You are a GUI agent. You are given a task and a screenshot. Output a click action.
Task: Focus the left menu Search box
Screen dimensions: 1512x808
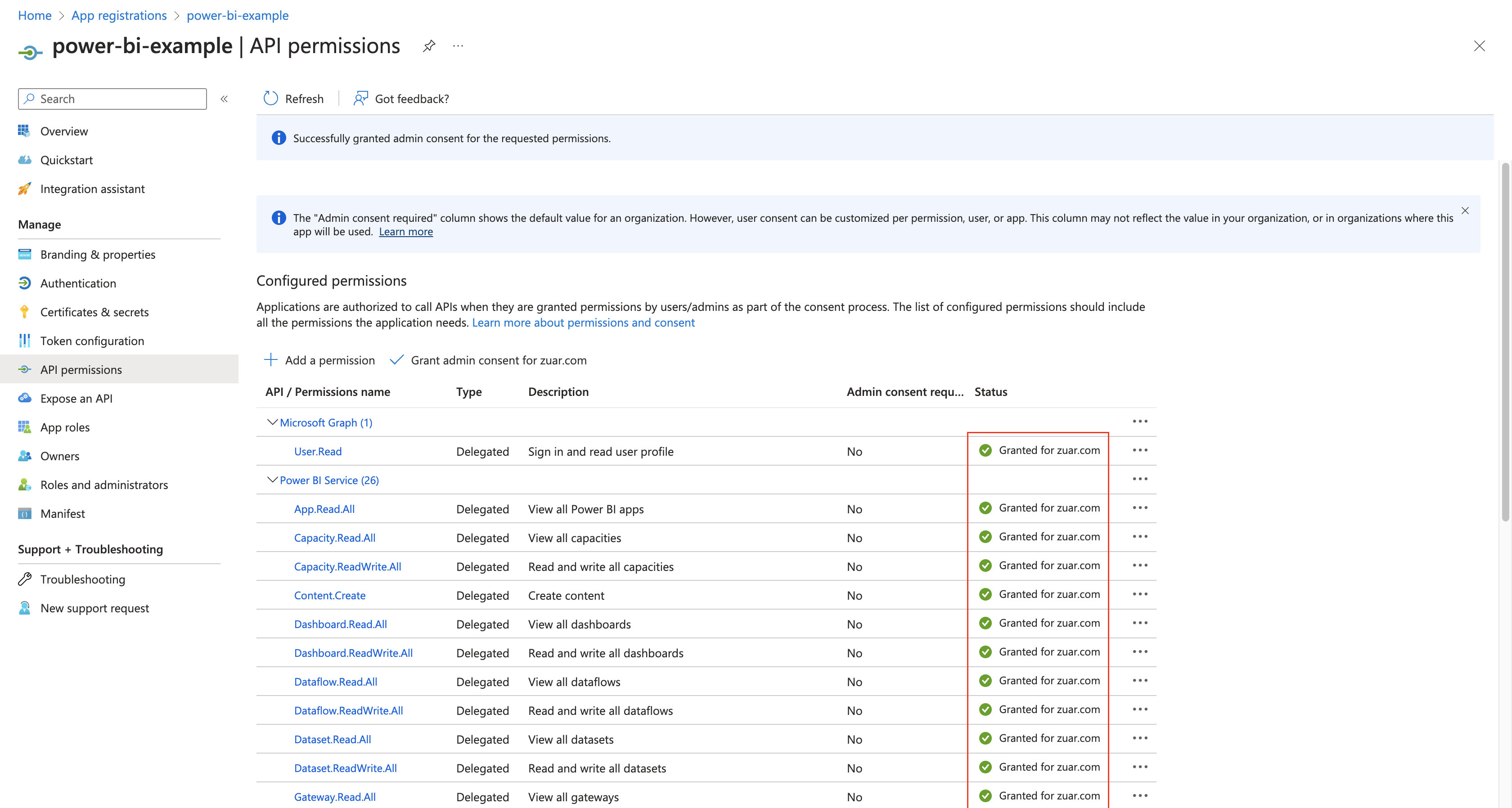[x=112, y=99]
